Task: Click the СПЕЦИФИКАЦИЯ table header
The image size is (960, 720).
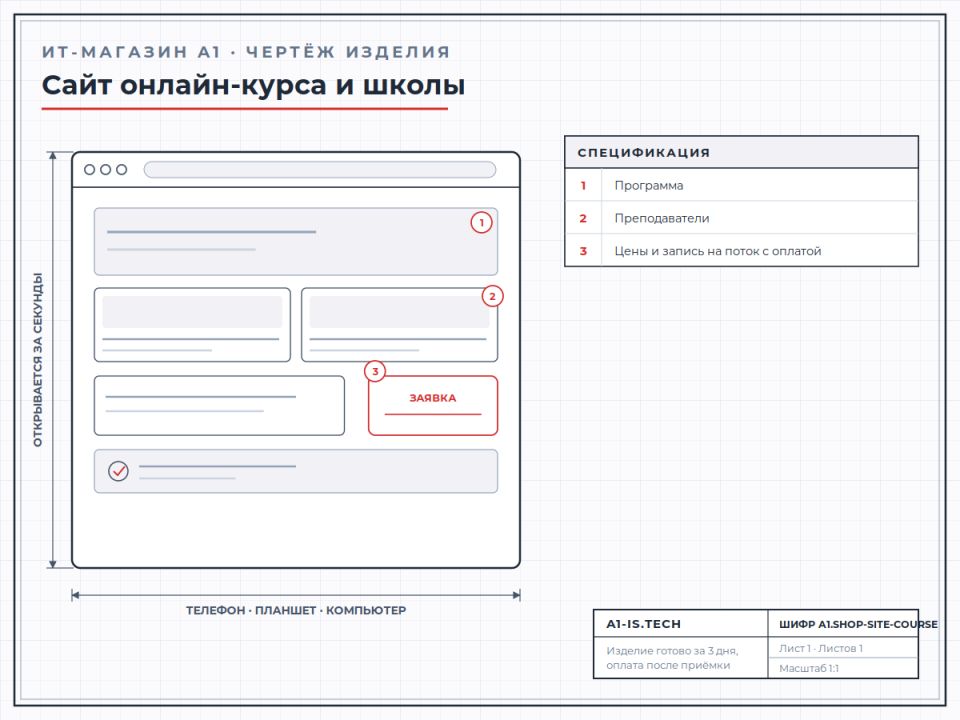Action: click(741, 152)
